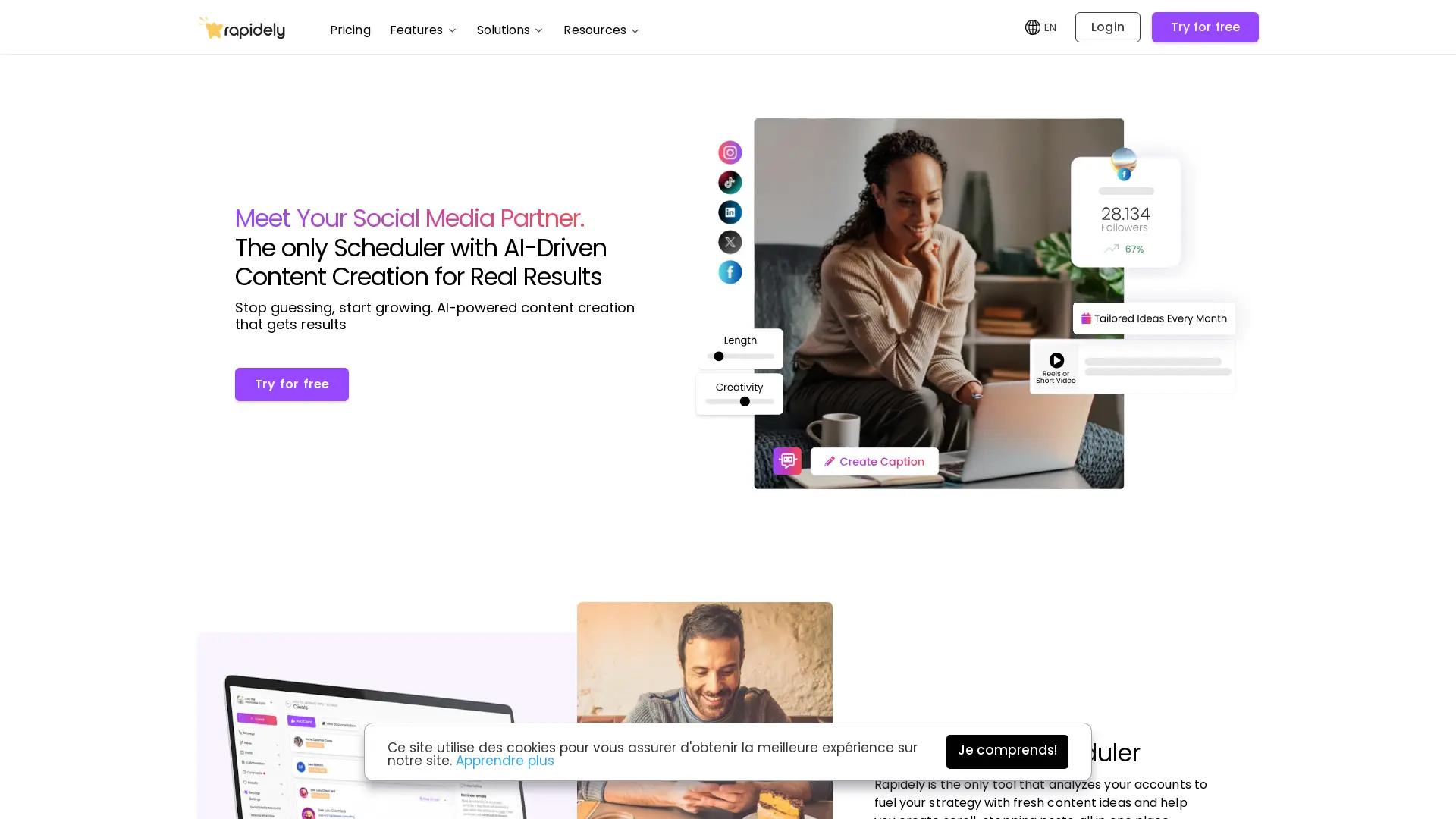Open the globe language selector EN
This screenshot has height=819, width=1456.
(1040, 27)
